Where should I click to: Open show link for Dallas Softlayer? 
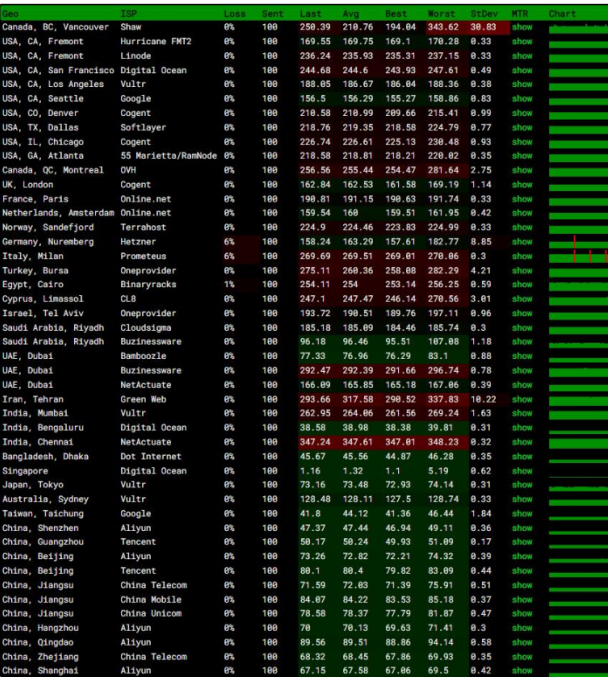tap(522, 127)
